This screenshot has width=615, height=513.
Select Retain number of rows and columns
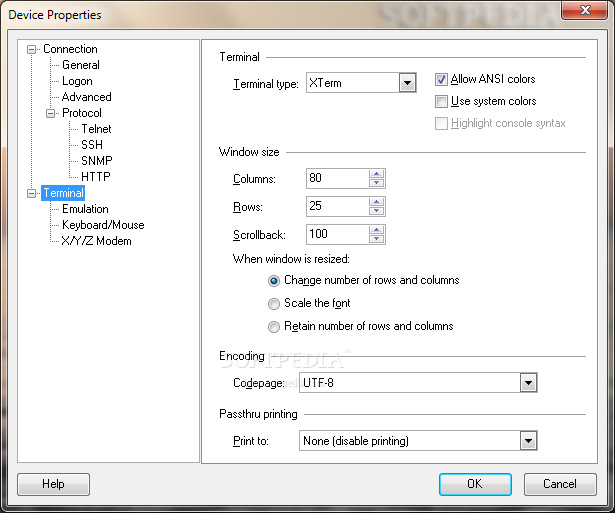(x=274, y=327)
